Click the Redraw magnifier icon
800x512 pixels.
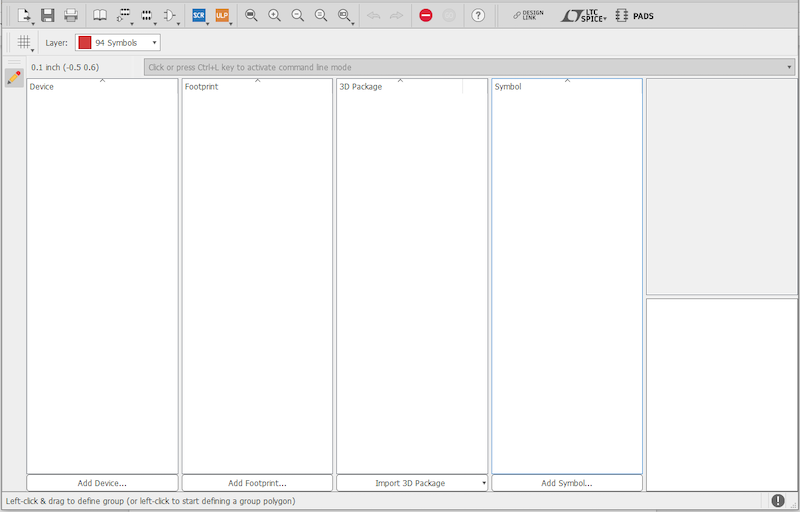[321, 15]
